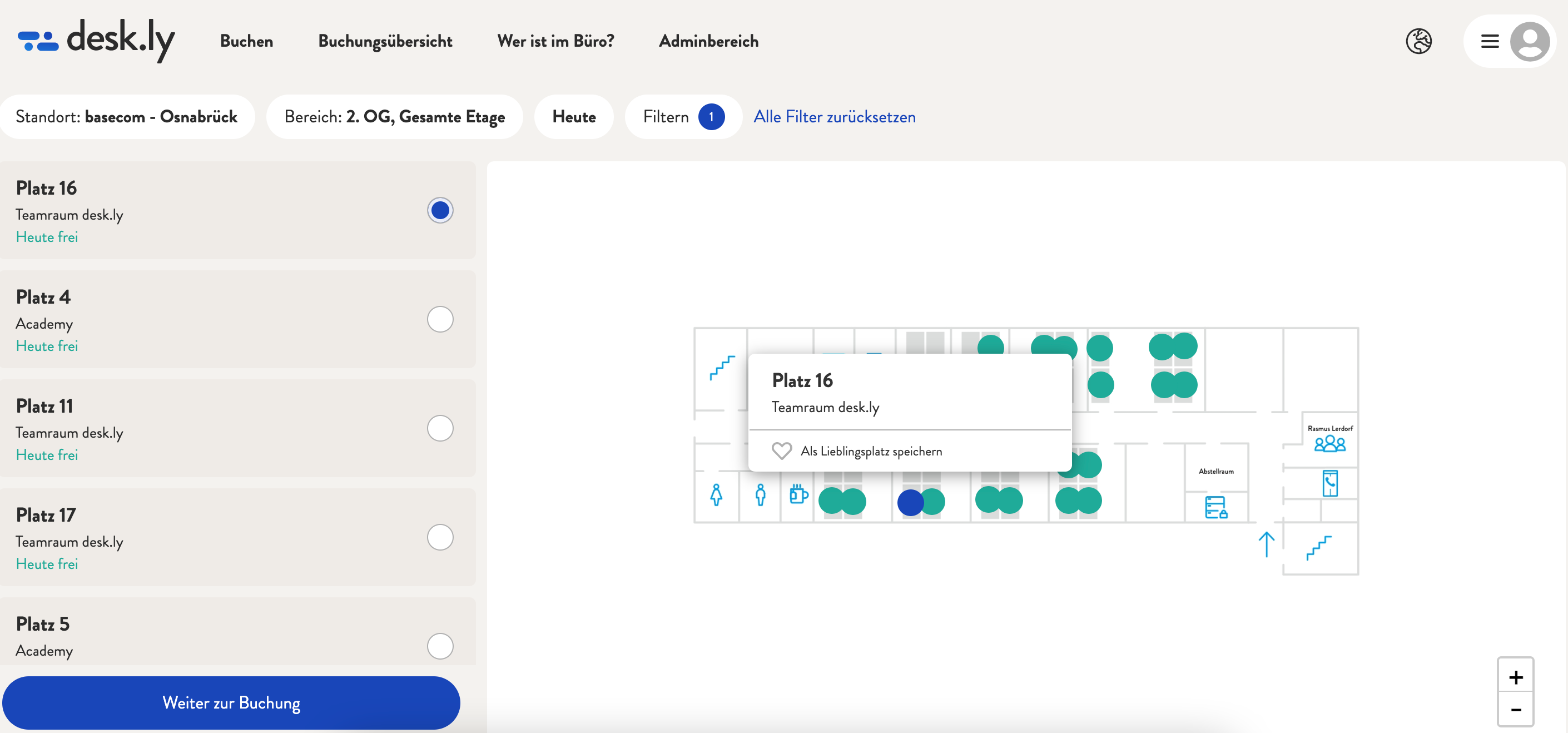Click Als Lieblingsplatz speichern
Viewport: 1568px width, 733px height.
click(x=871, y=451)
